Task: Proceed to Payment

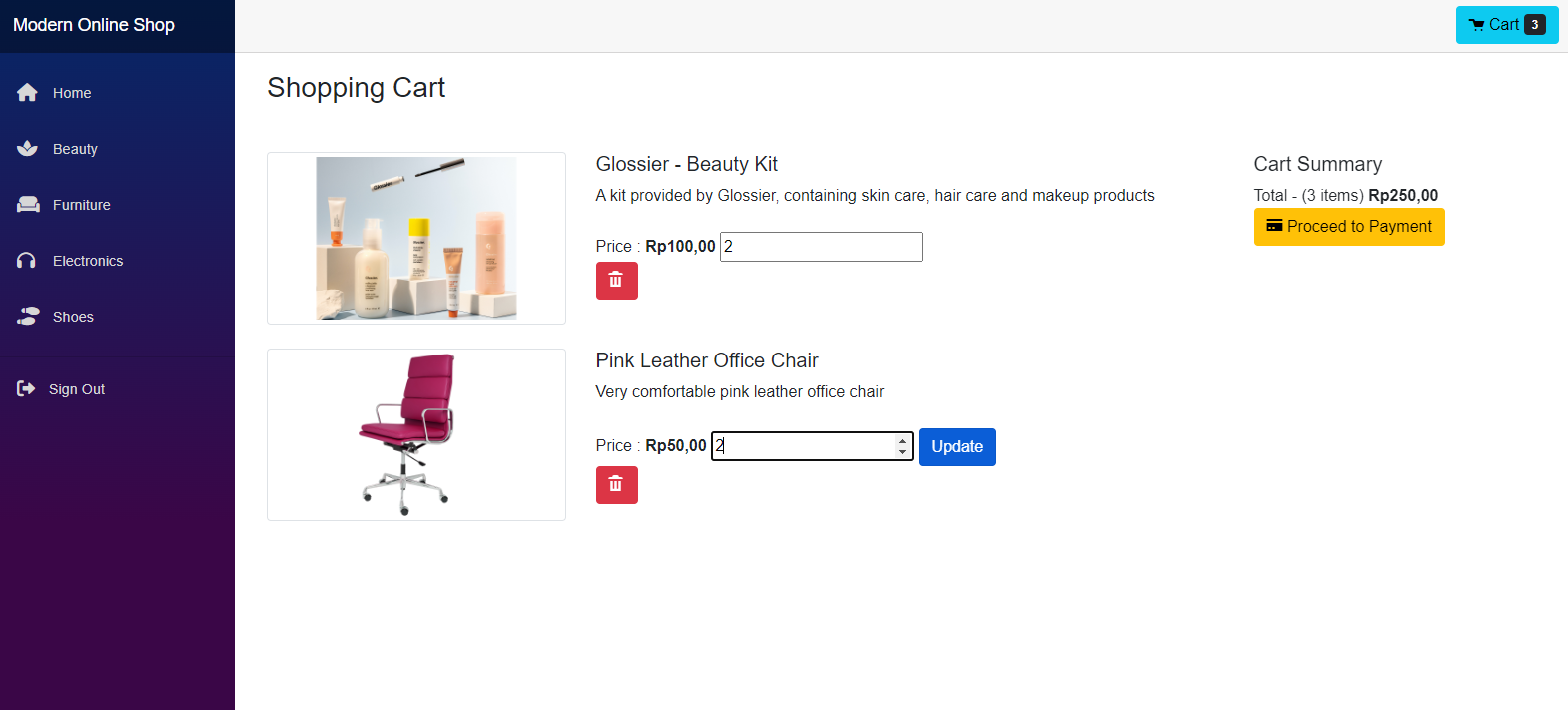Action: 1349,227
